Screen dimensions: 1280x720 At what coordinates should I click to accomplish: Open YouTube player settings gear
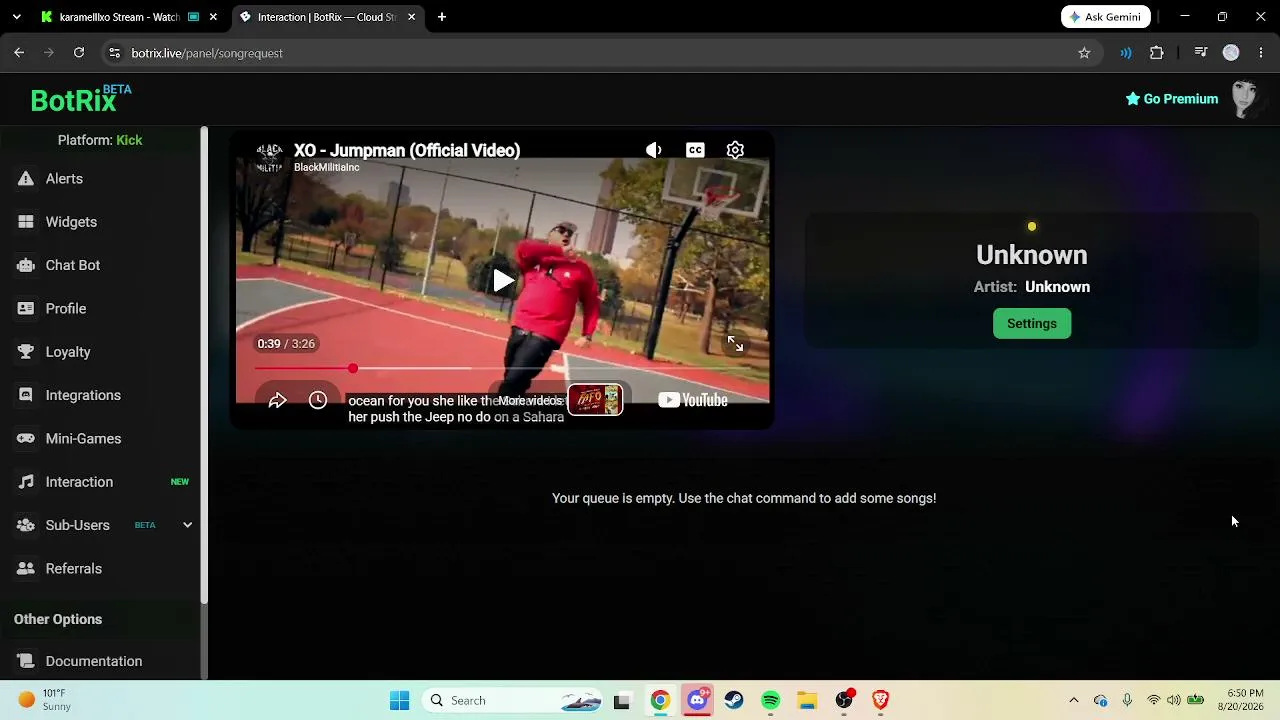point(735,150)
